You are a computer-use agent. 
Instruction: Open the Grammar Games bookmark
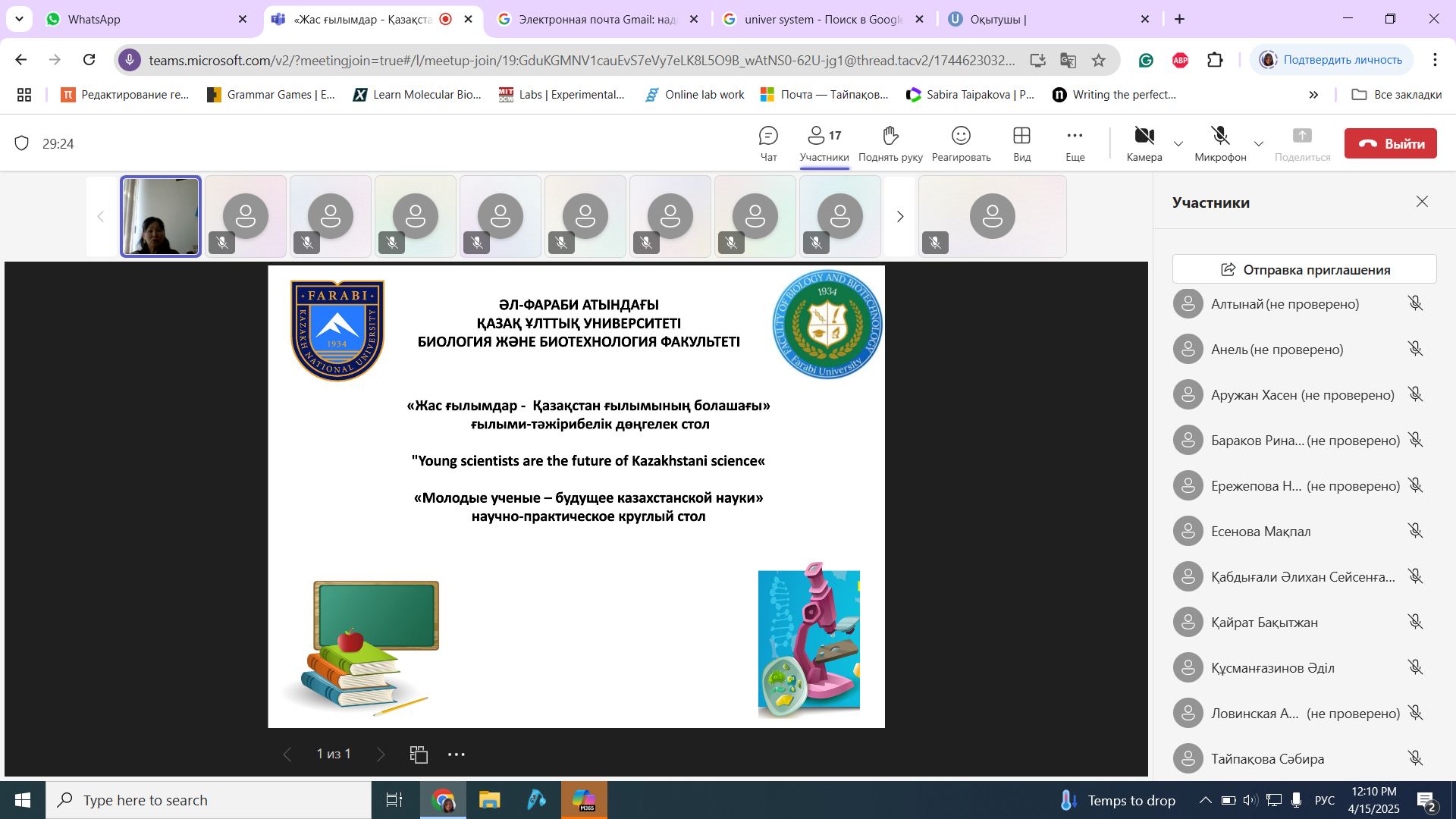tap(271, 94)
